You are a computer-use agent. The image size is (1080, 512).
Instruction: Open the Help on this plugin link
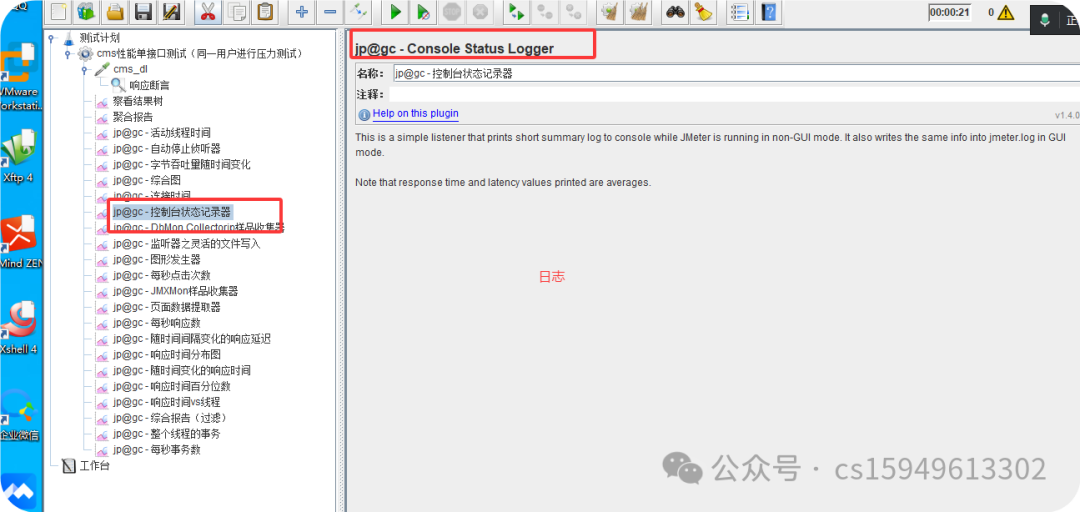(x=415, y=114)
